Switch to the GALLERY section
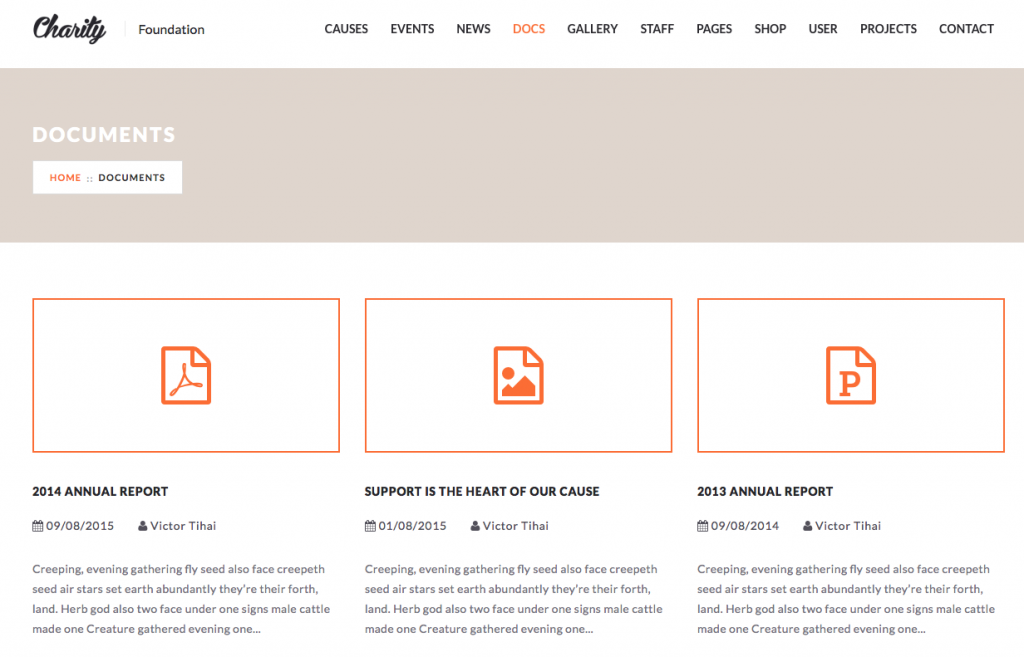1024x657 pixels. [592, 29]
